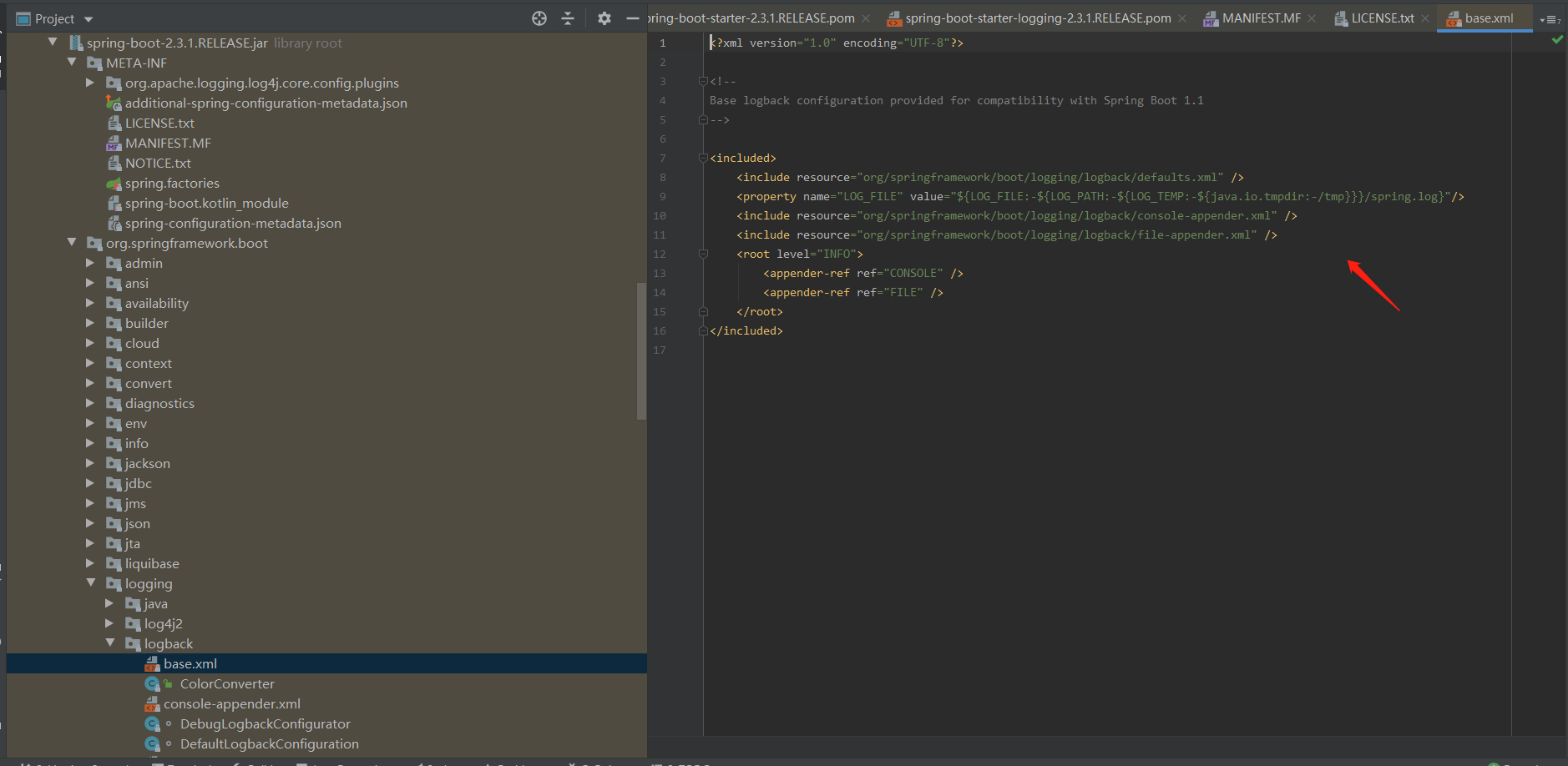
Task: Select the info package
Action: (137, 443)
